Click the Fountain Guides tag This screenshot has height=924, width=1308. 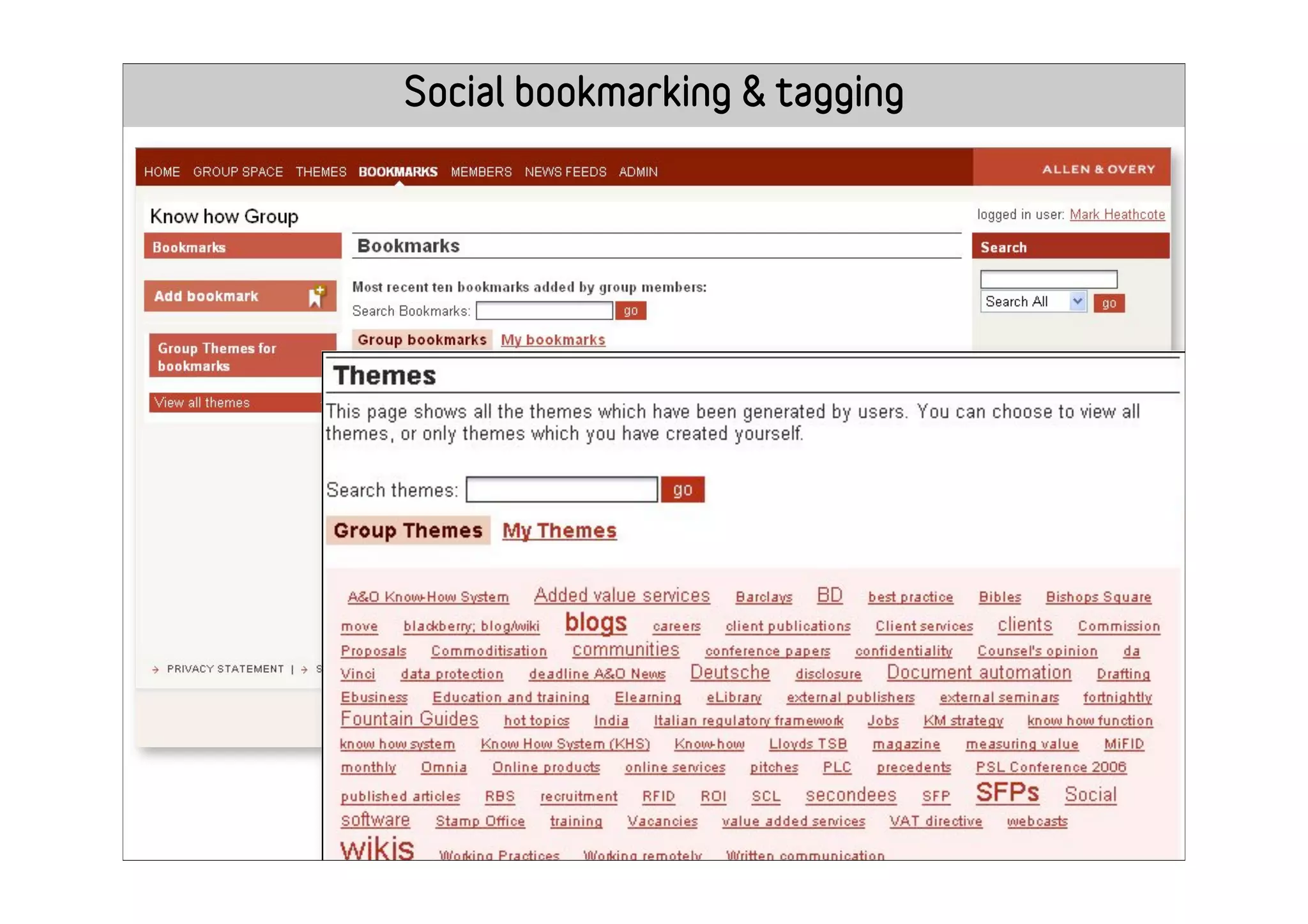[409, 719]
